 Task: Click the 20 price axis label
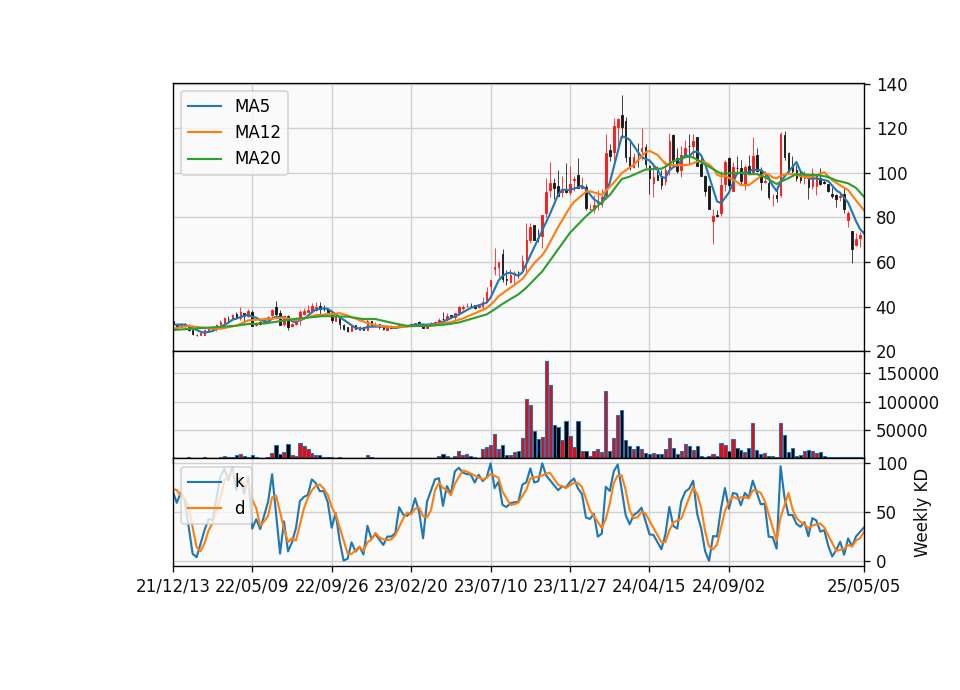pyautogui.click(x=887, y=352)
